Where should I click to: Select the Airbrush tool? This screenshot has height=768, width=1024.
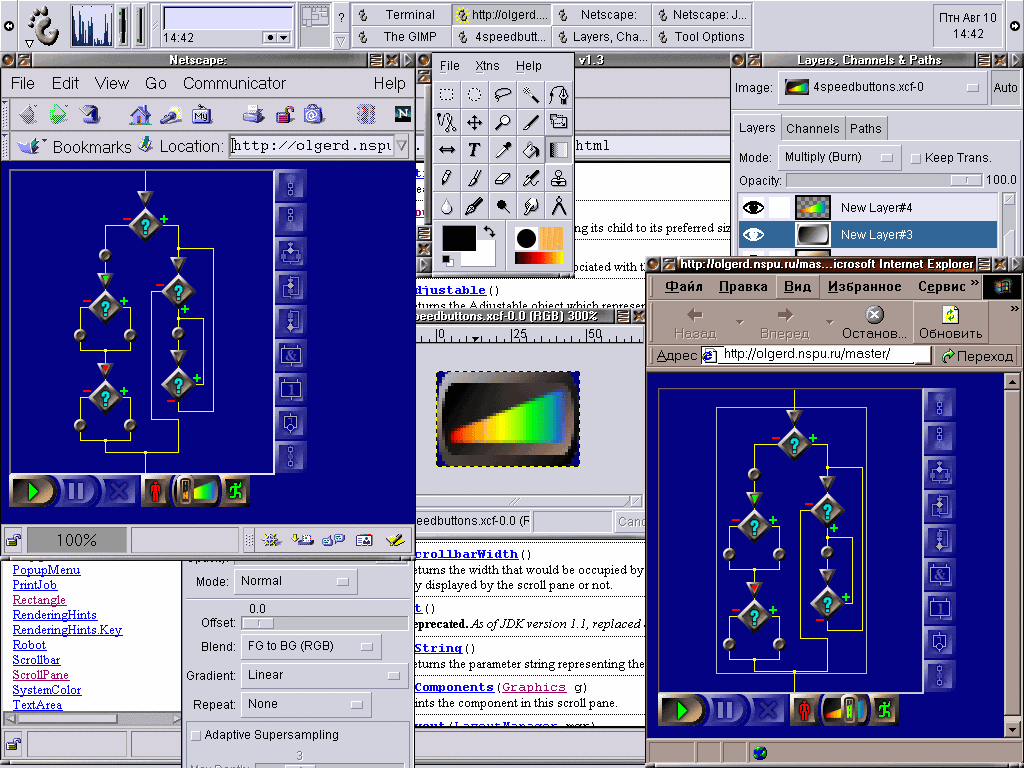pyautogui.click(x=531, y=178)
